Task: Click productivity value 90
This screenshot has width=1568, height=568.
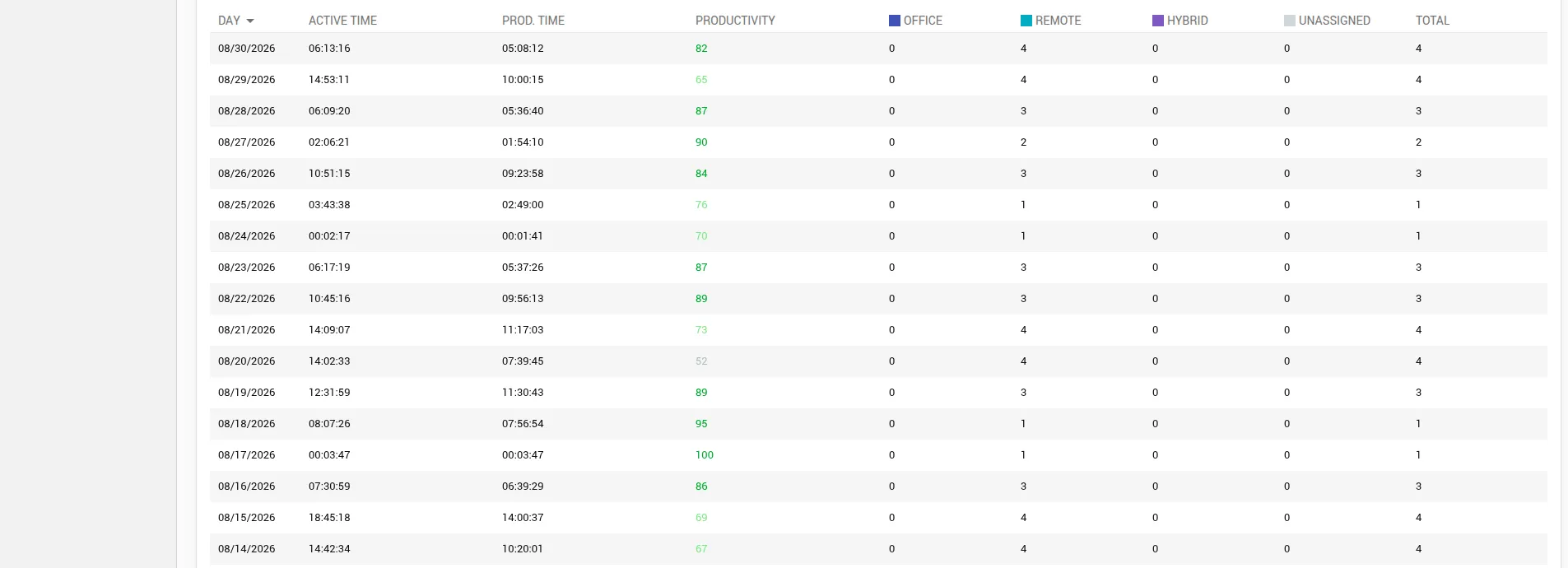Action: coord(701,142)
